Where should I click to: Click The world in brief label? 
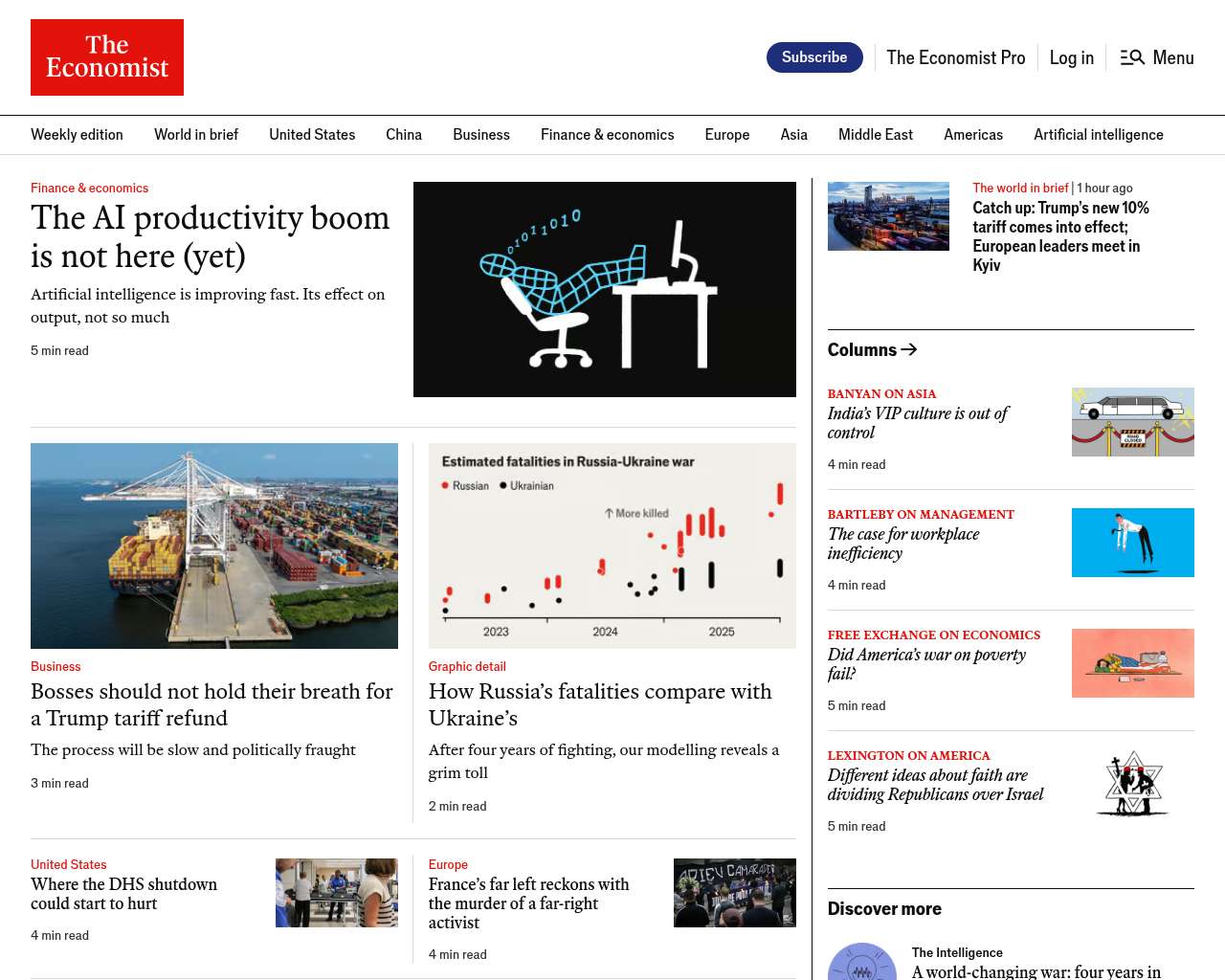click(1020, 189)
